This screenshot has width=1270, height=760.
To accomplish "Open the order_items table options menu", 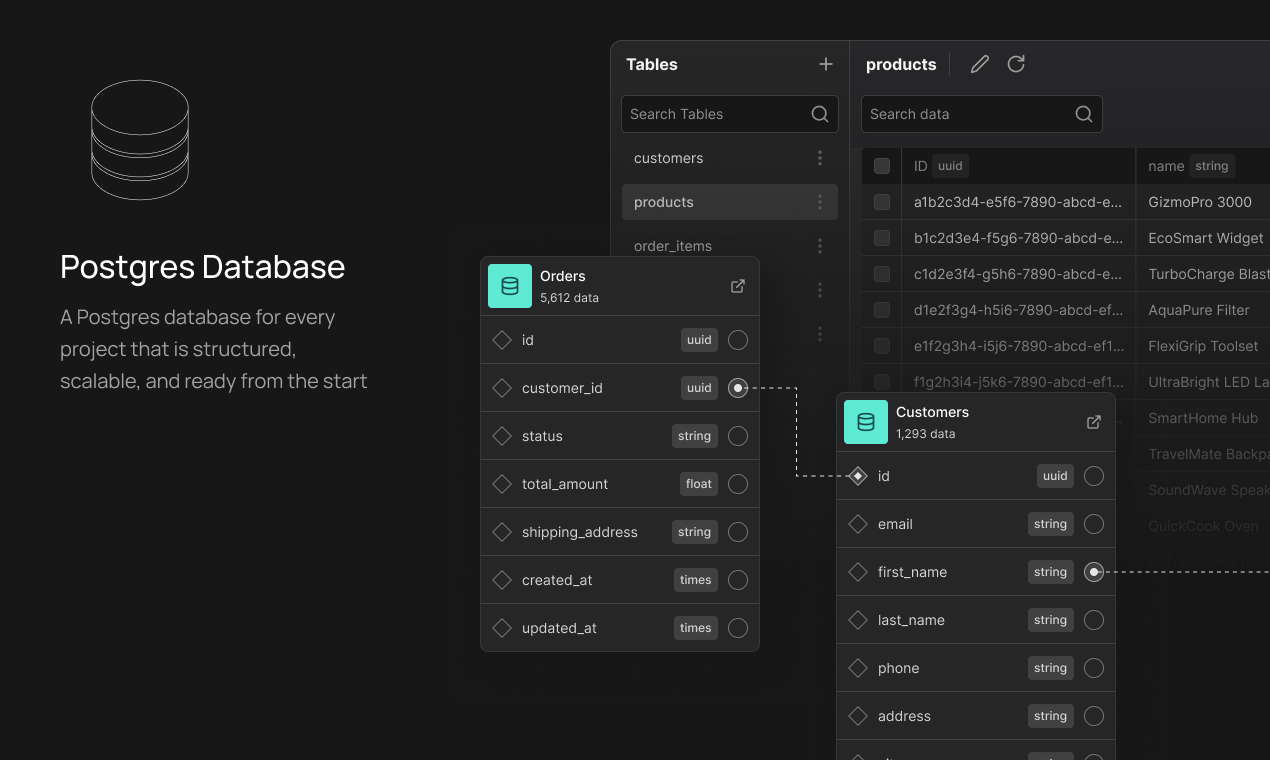I will [x=820, y=245].
